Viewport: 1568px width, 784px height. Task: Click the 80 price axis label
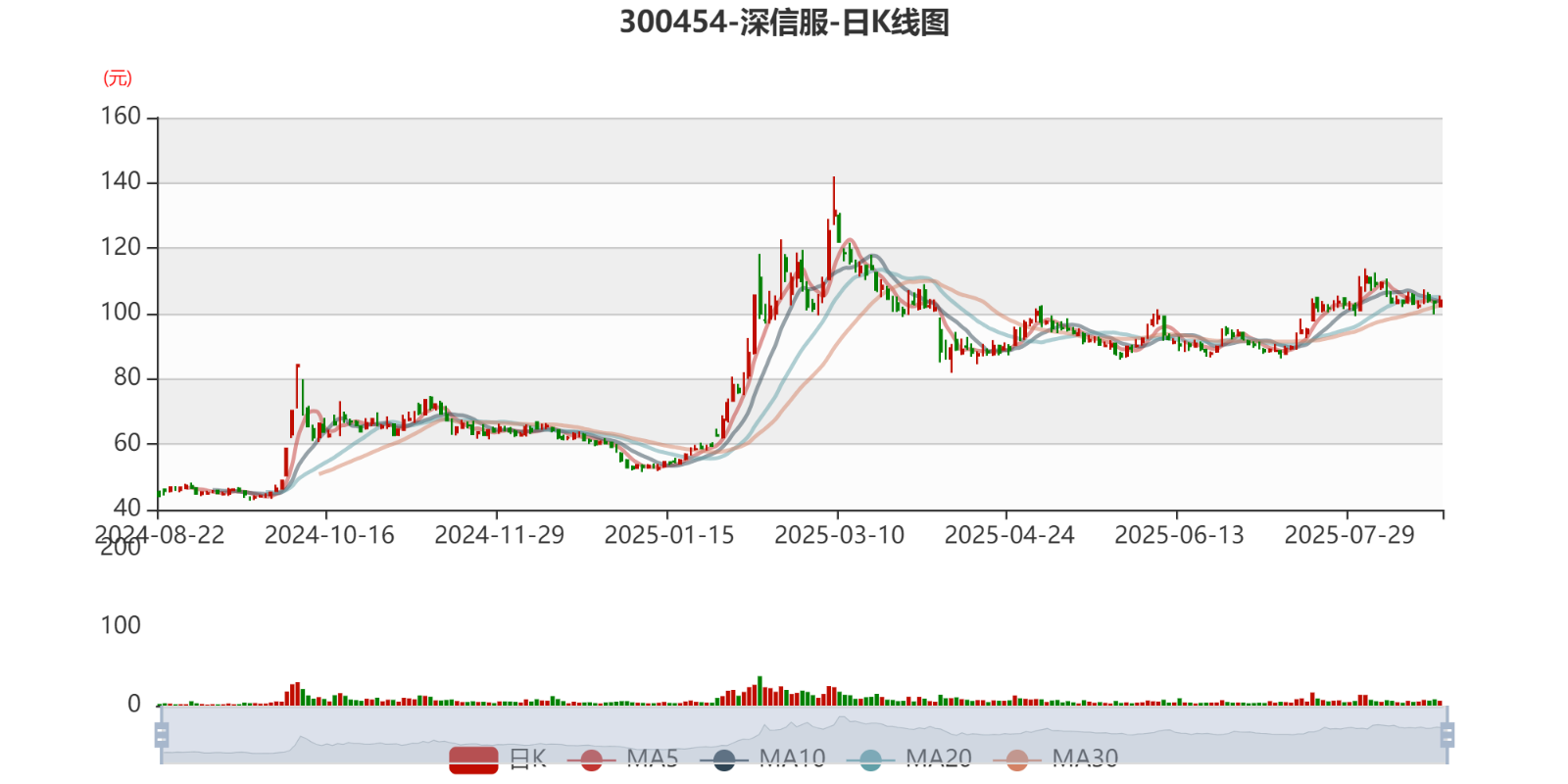click(127, 377)
